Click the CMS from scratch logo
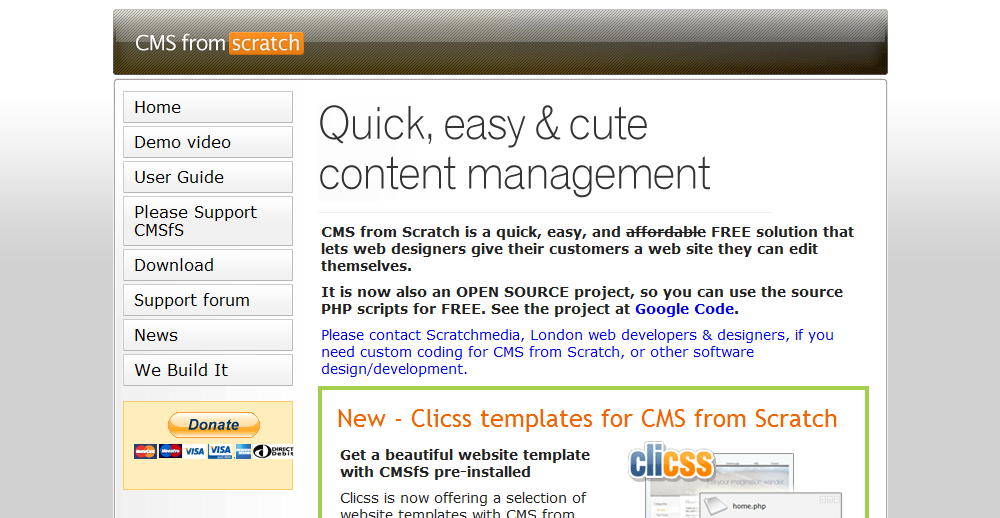 (x=219, y=43)
